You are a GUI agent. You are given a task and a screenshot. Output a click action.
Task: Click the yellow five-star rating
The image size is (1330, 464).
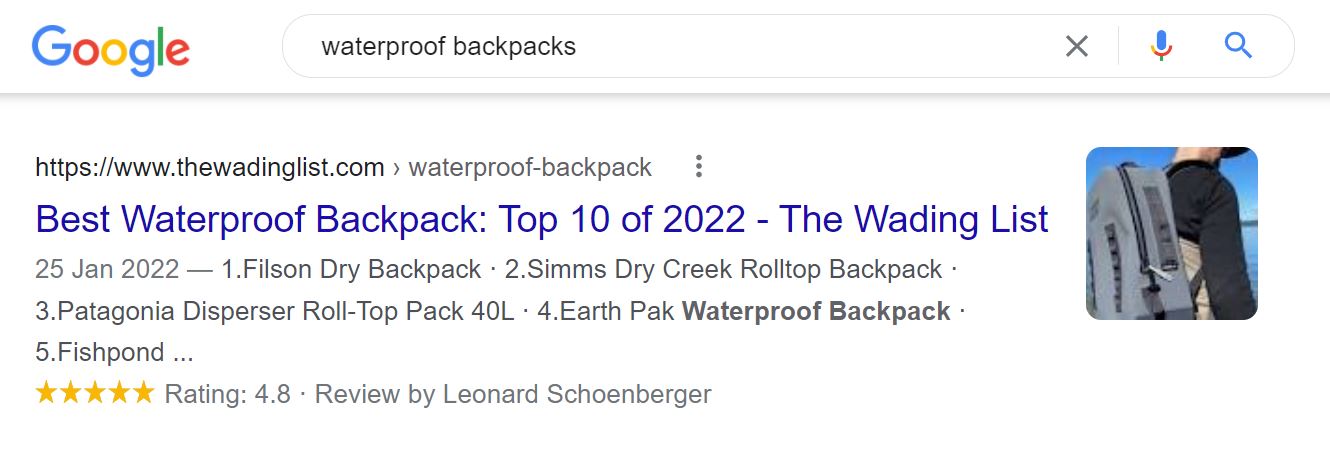click(95, 393)
